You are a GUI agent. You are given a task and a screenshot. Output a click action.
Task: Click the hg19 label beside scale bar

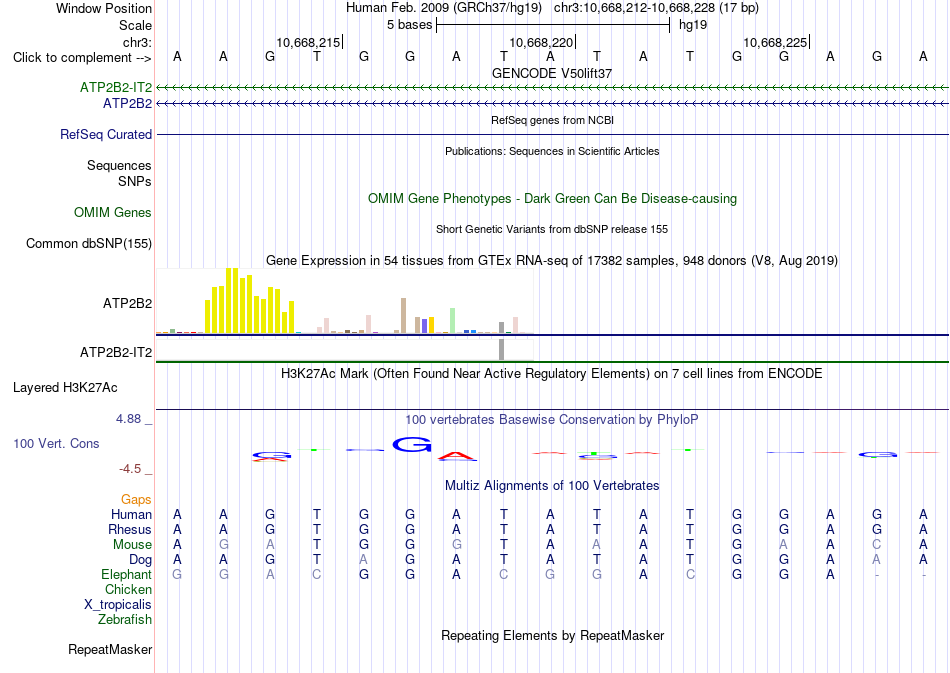tap(693, 25)
